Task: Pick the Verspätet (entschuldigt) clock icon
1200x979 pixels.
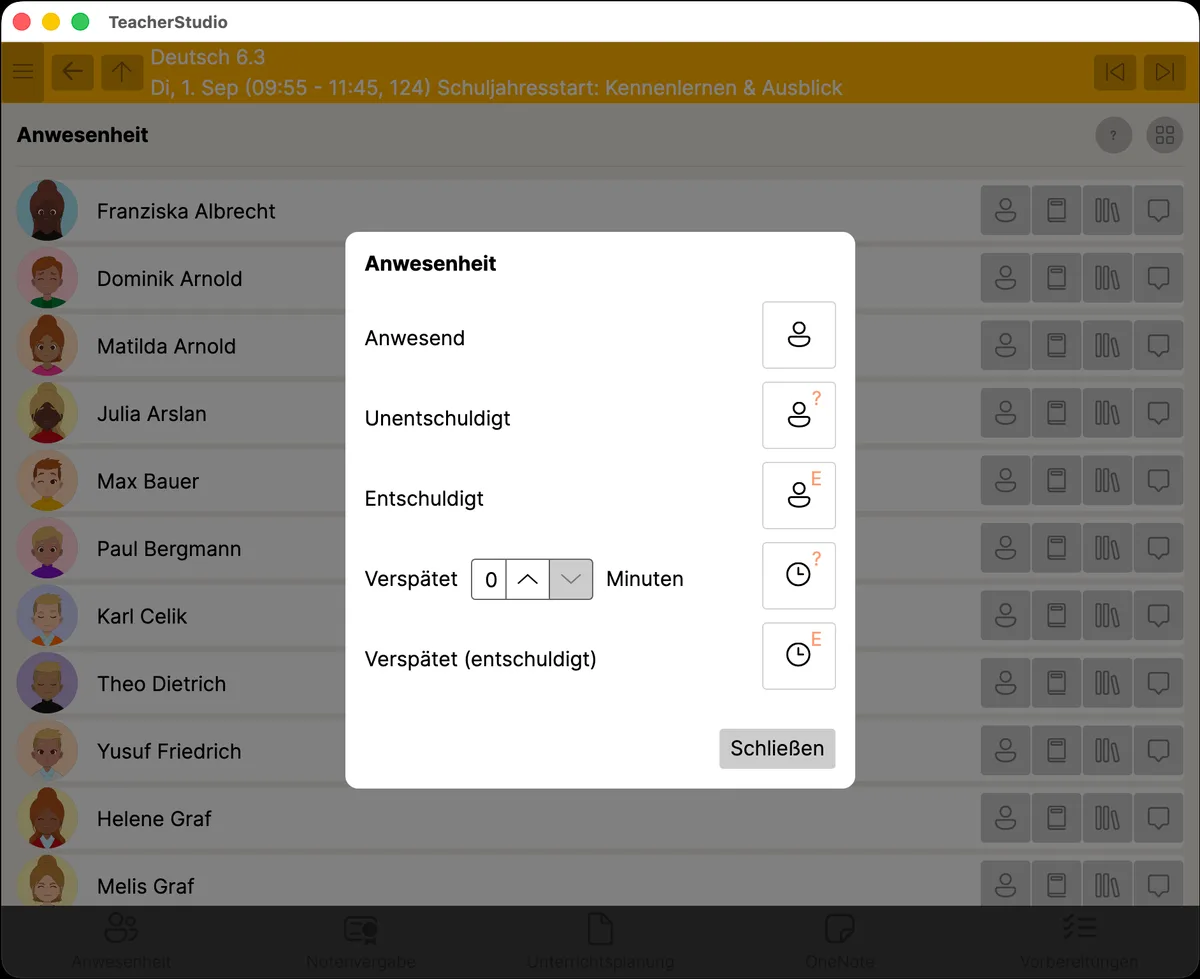Action: point(798,656)
